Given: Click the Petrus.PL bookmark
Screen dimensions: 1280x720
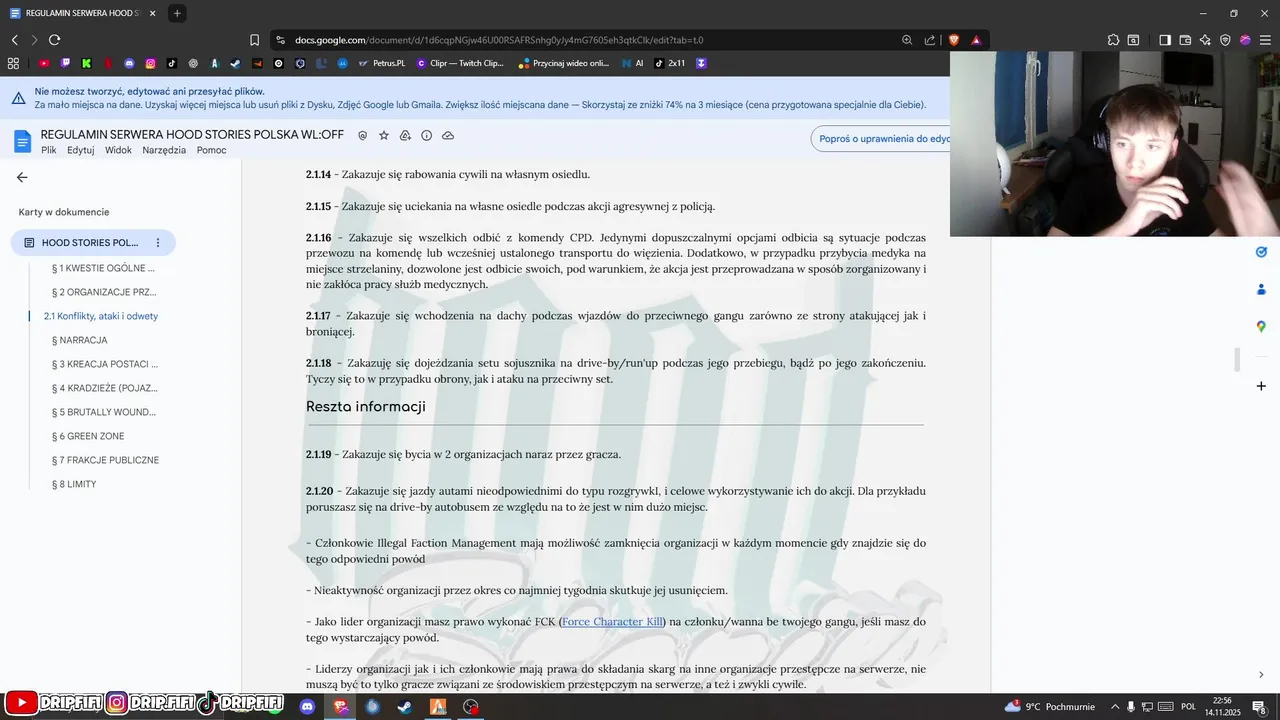Looking at the screenshot, I should pos(381,63).
